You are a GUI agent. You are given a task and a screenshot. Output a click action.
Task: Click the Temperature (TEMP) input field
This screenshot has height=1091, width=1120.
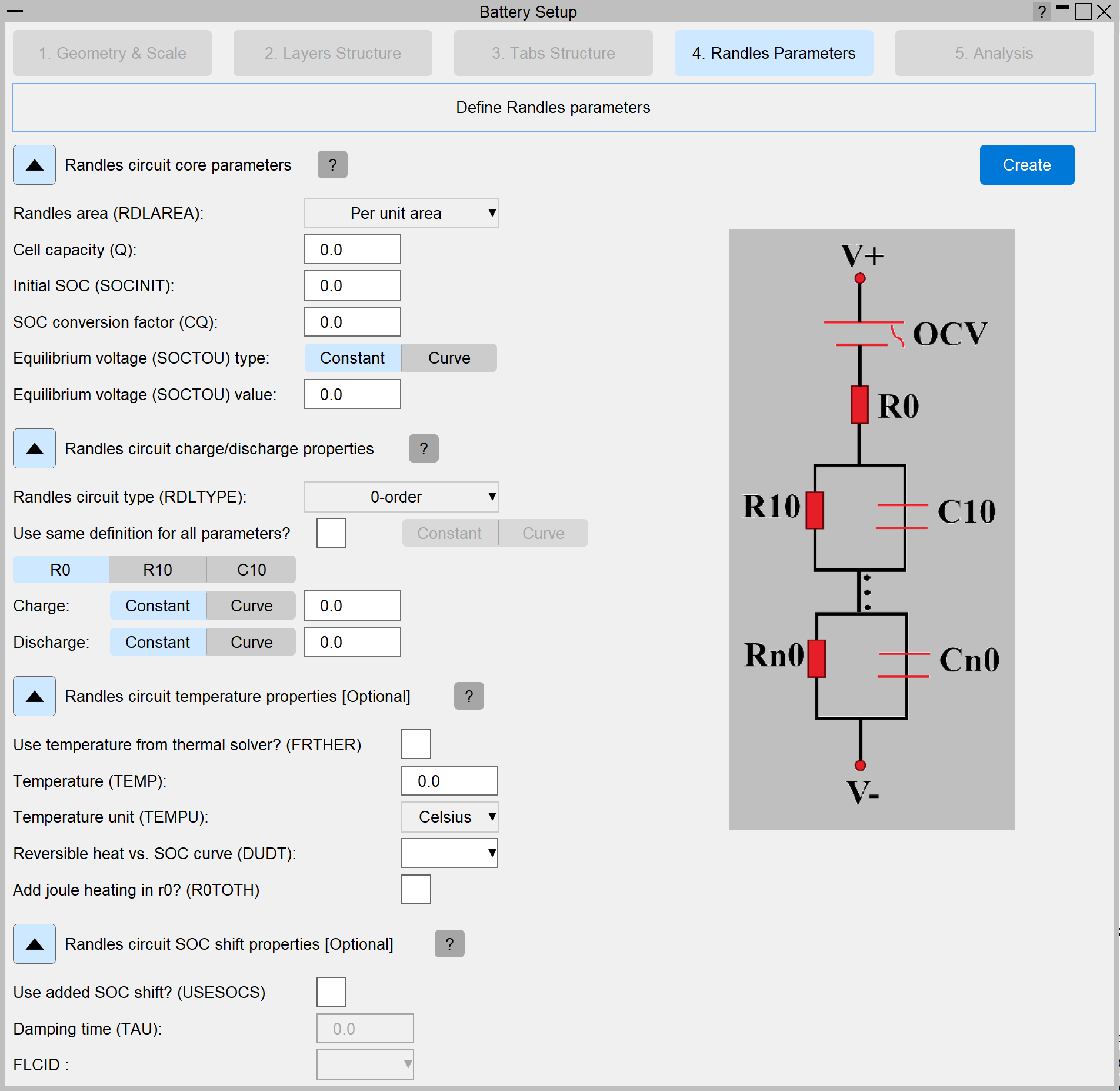449,781
